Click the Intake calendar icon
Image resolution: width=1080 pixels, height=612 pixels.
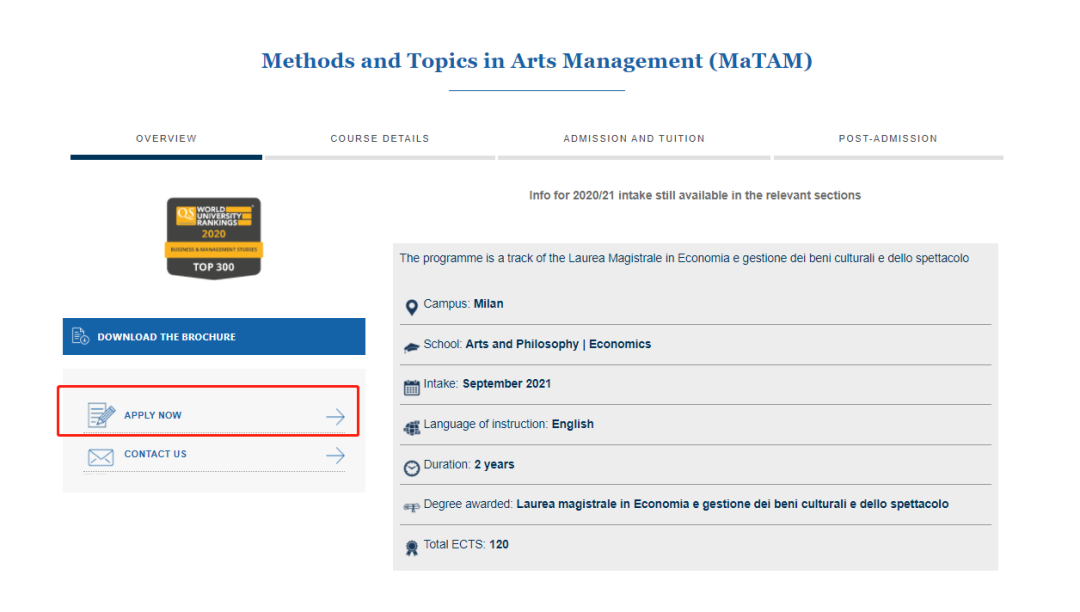[411, 388]
